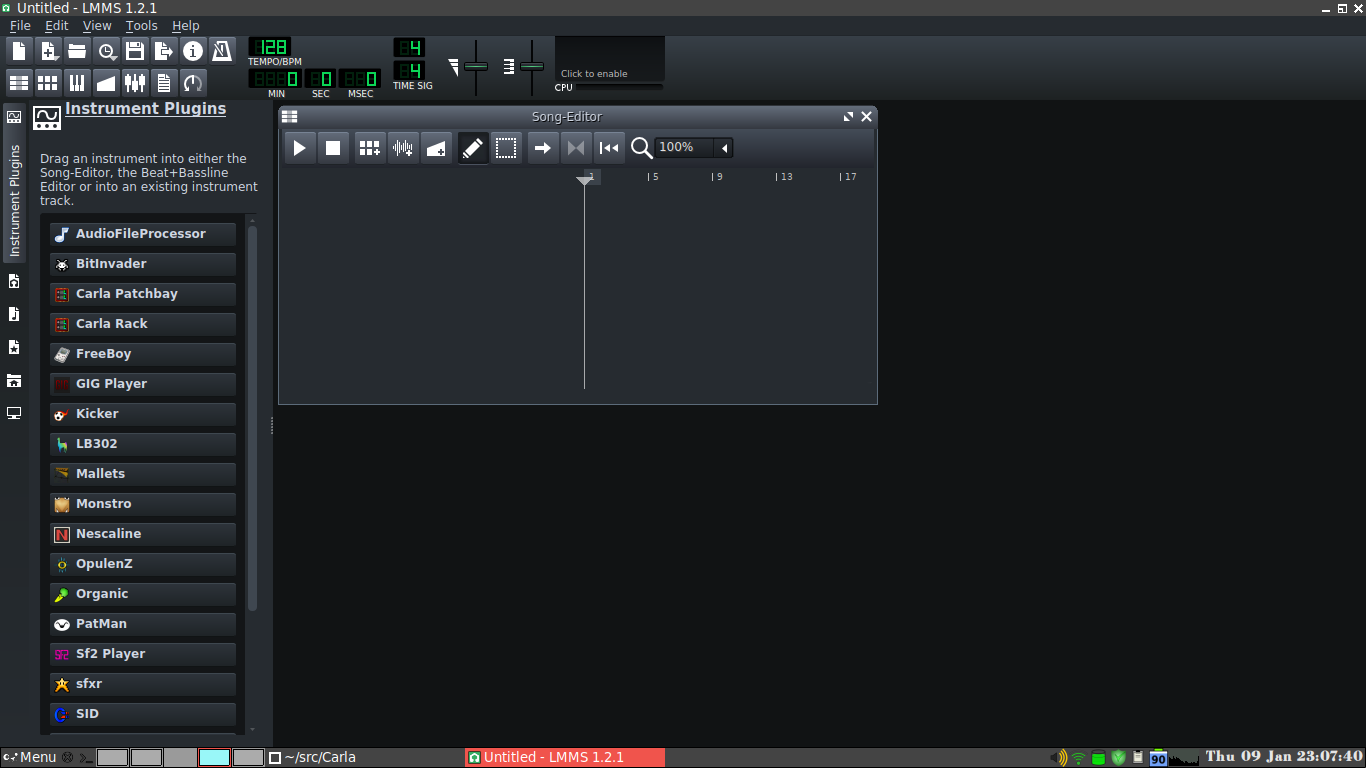The height and width of the screenshot is (768, 1366).
Task: Click the instrument plugin list scrollbar
Action: click(252, 418)
